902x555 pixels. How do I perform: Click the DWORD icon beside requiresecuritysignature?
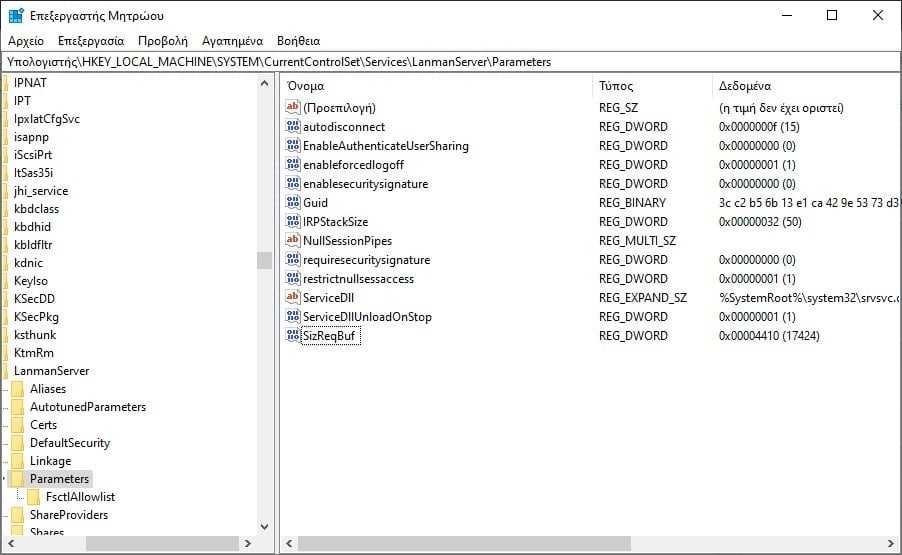point(293,259)
